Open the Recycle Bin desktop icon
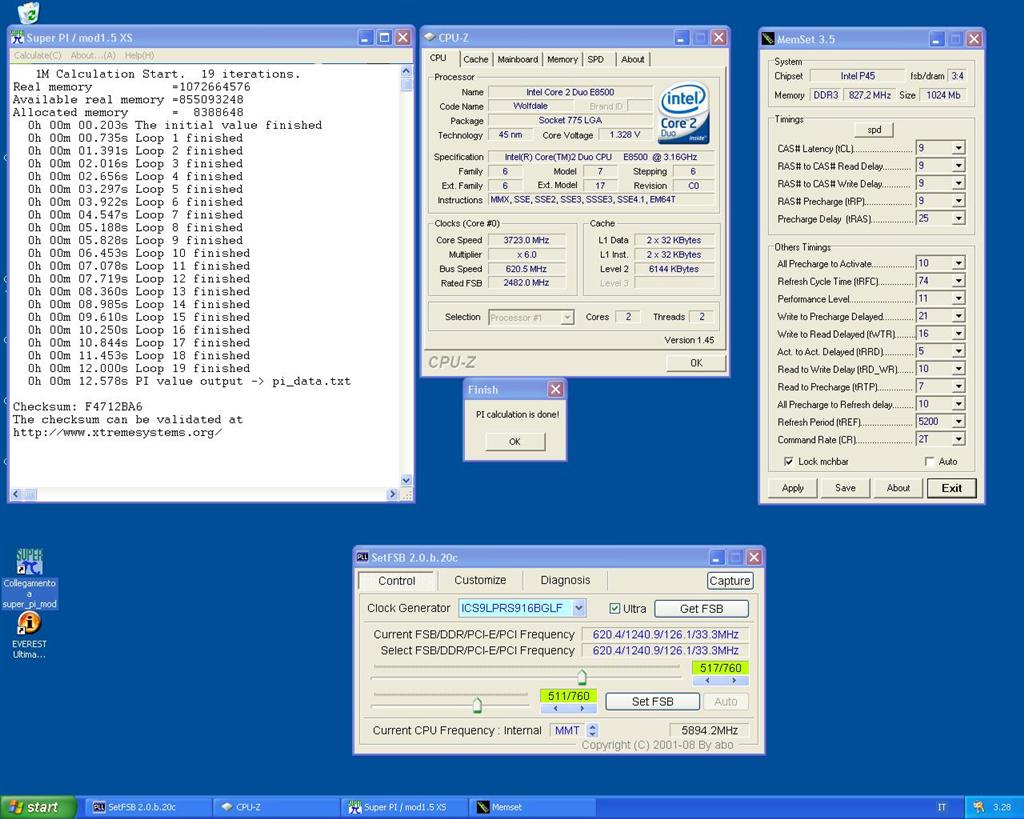 28,12
